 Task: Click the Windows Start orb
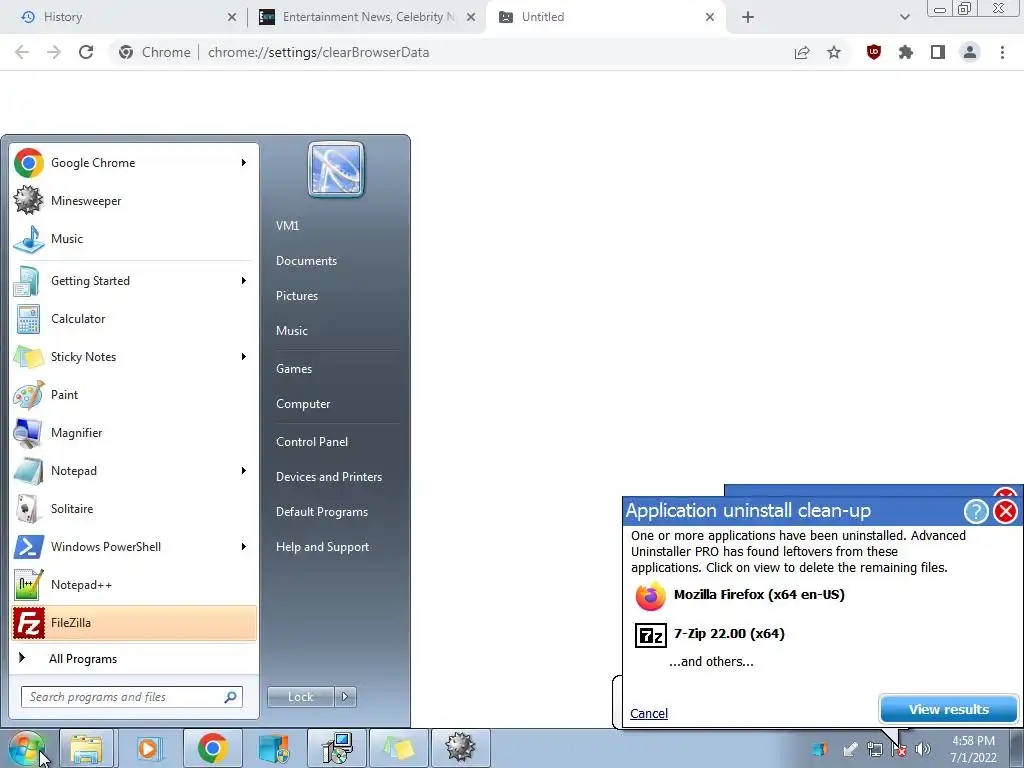tap(27, 748)
